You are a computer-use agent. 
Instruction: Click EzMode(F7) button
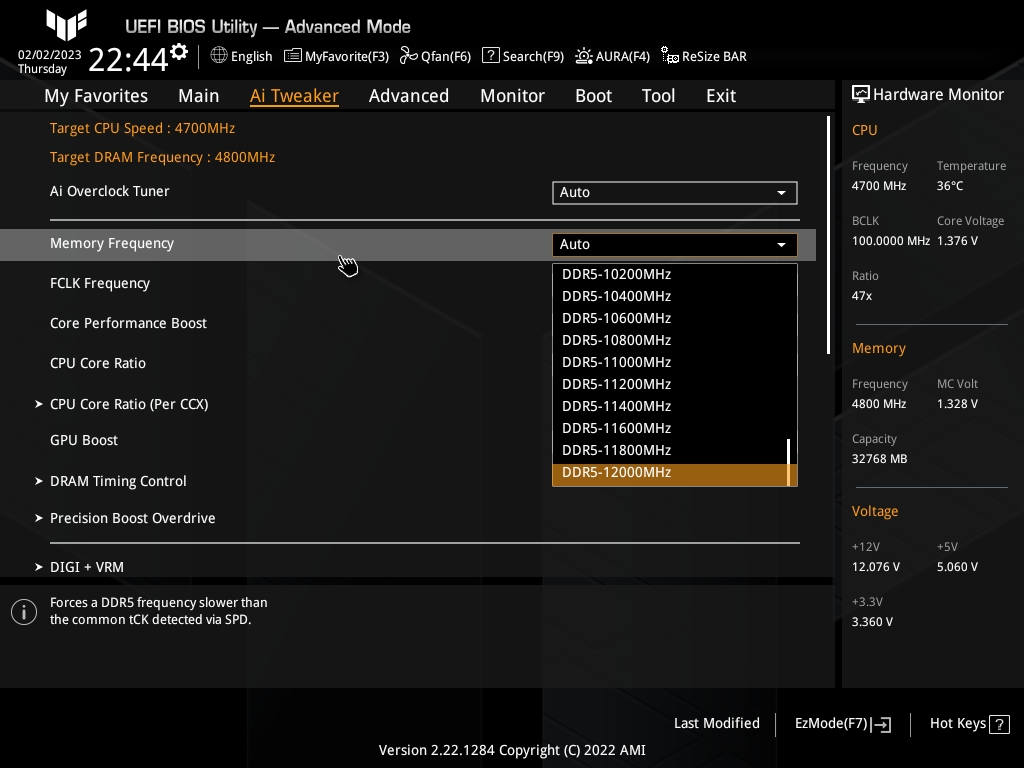point(842,724)
